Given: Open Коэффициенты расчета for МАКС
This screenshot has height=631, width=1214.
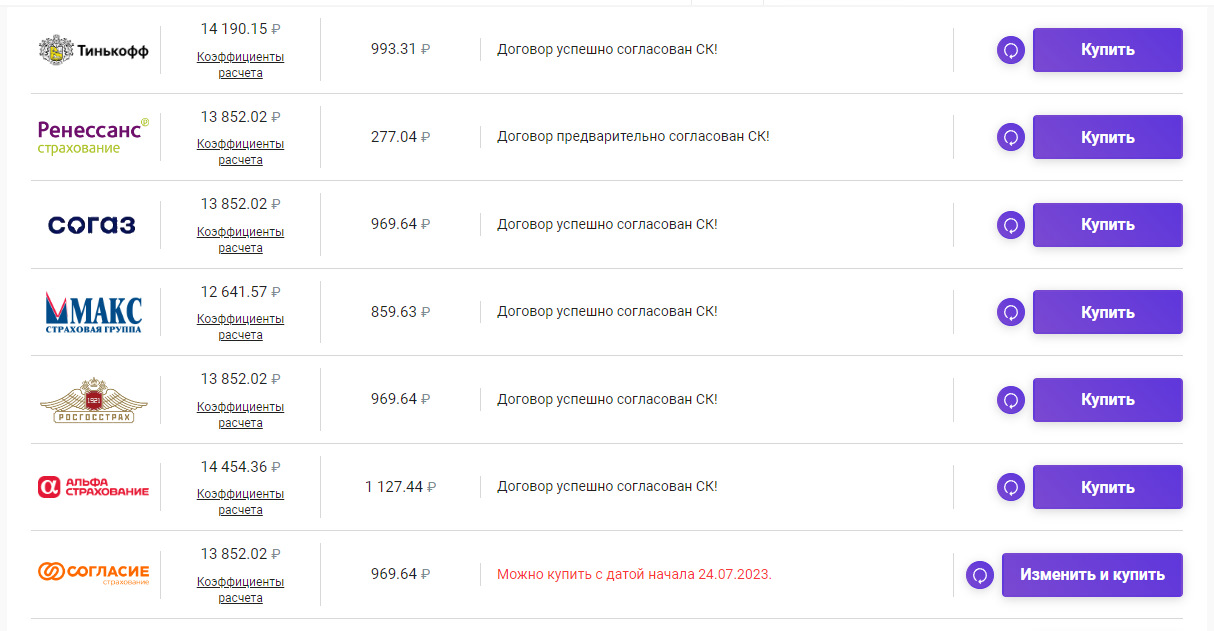Looking at the screenshot, I should [240, 327].
